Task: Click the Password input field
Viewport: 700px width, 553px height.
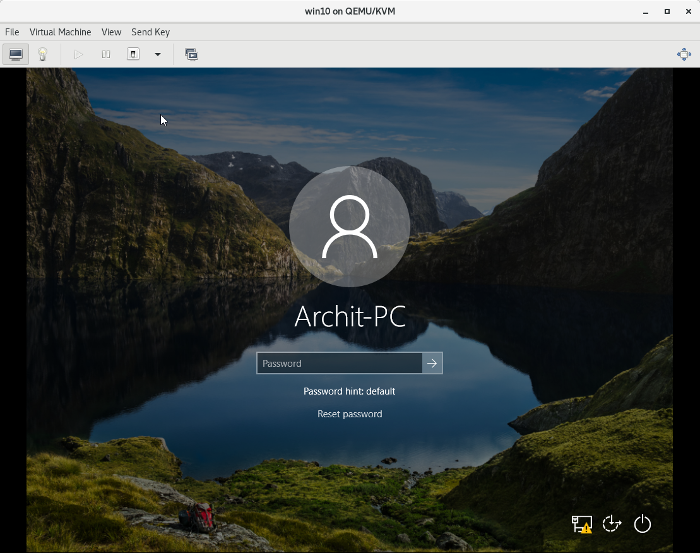Action: pos(339,363)
